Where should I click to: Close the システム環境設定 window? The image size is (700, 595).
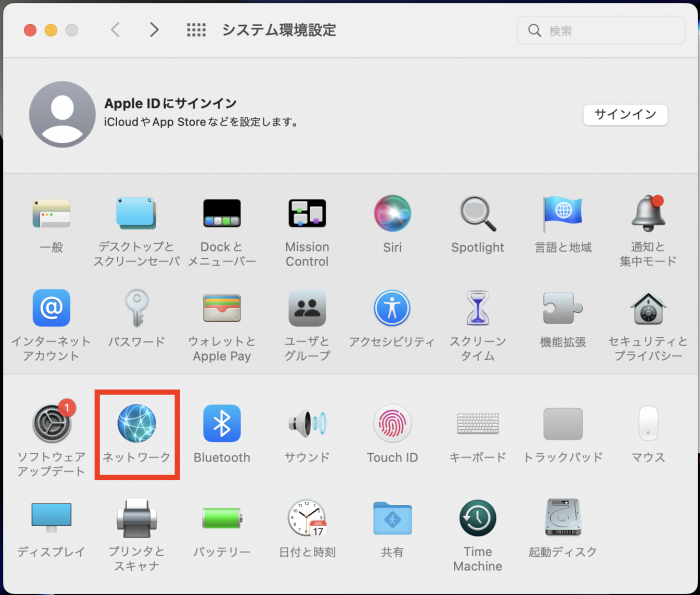(30, 30)
